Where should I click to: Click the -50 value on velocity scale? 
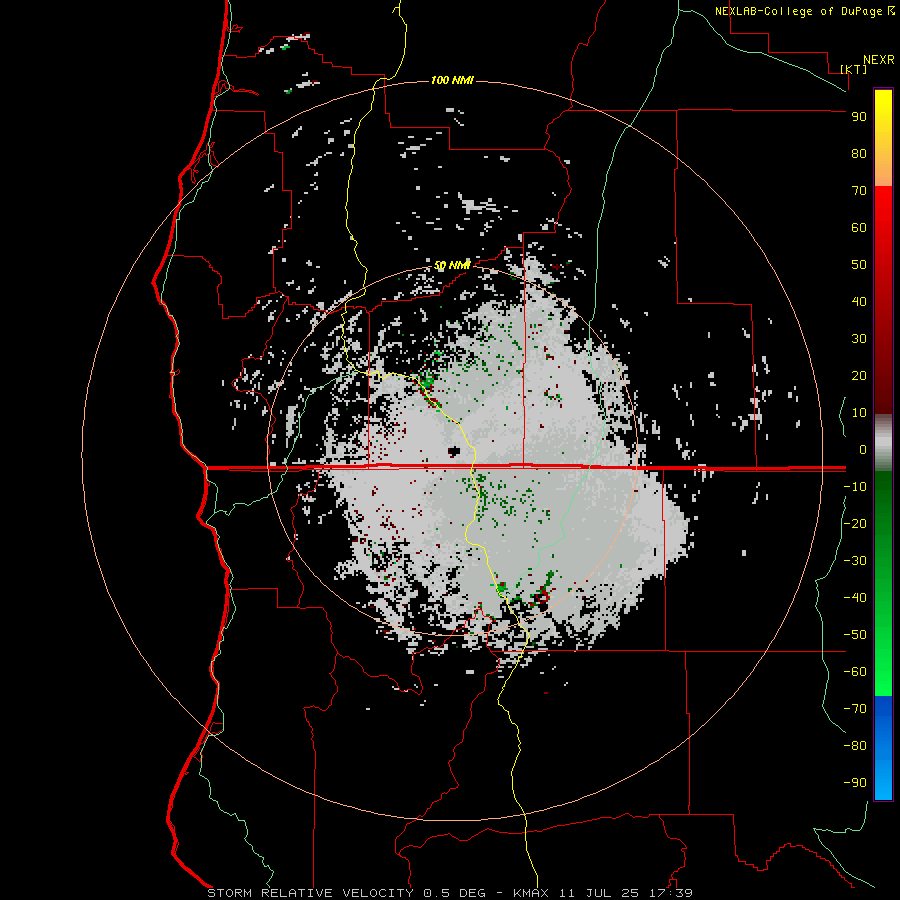click(855, 635)
